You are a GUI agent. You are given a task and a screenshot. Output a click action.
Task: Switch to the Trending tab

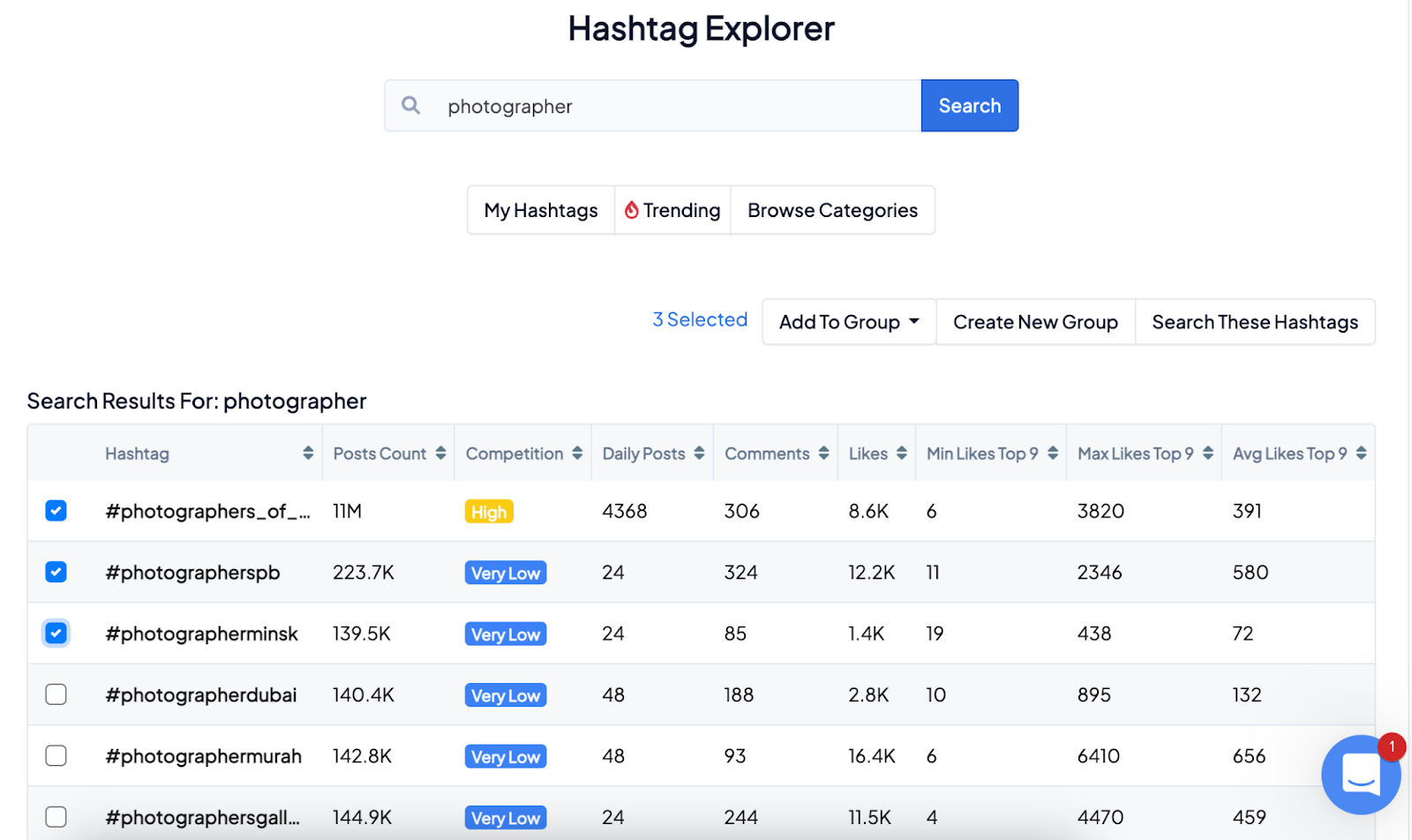click(672, 210)
